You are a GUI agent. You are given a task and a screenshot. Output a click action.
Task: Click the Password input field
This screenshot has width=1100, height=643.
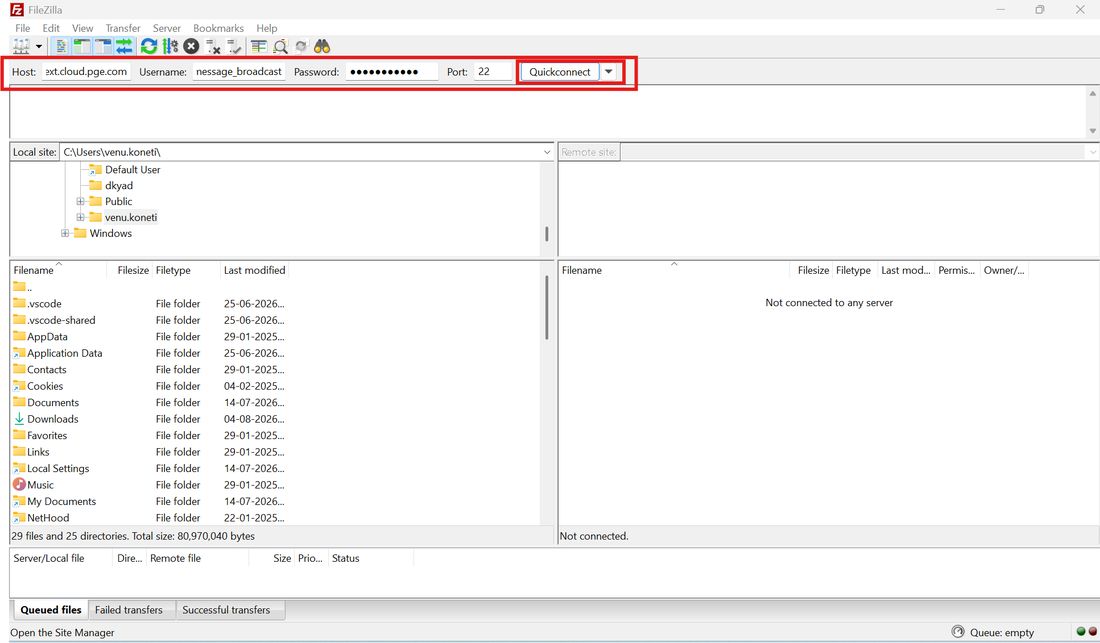click(391, 72)
